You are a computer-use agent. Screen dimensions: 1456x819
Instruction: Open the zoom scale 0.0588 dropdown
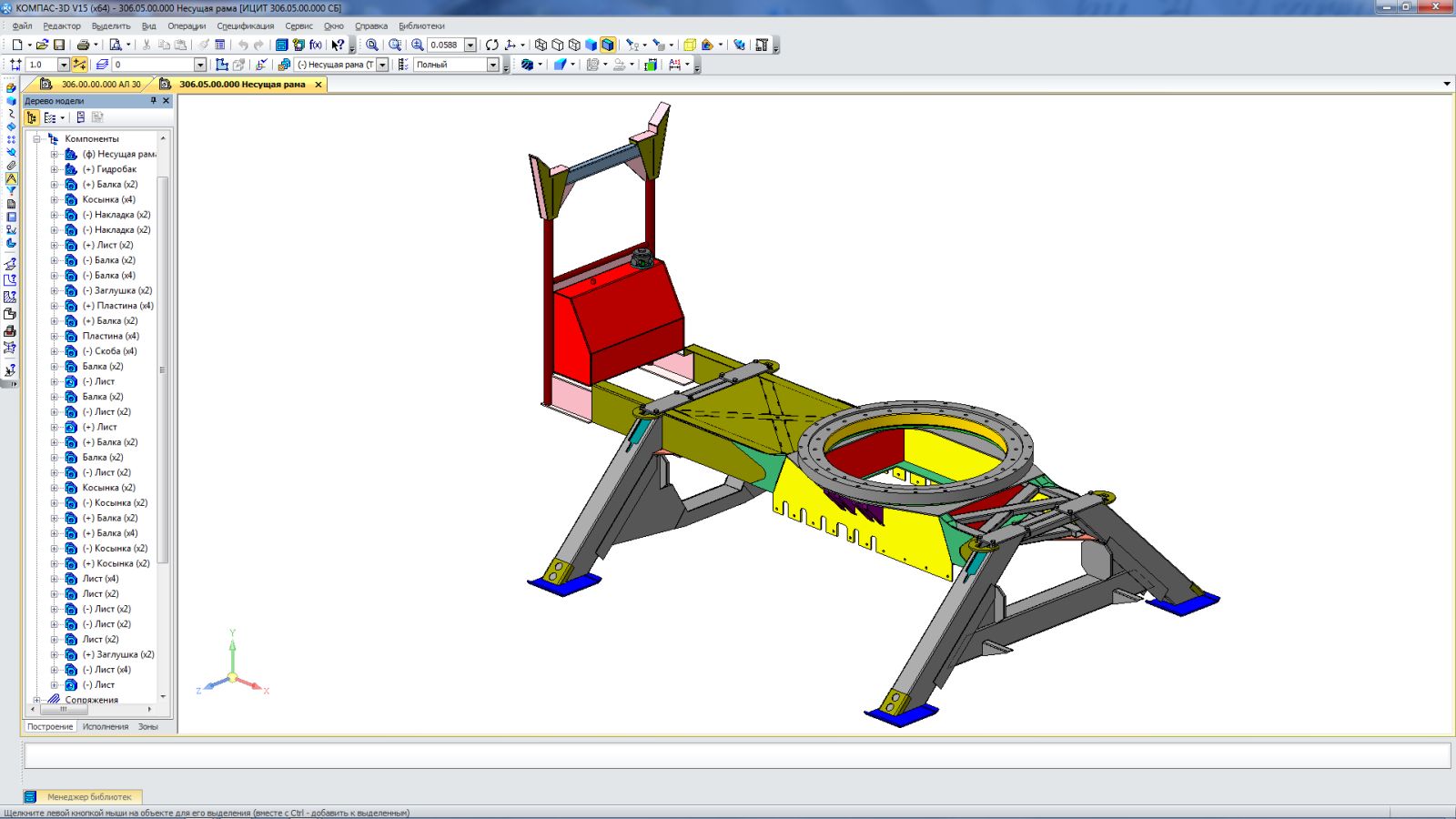pos(470,45)
